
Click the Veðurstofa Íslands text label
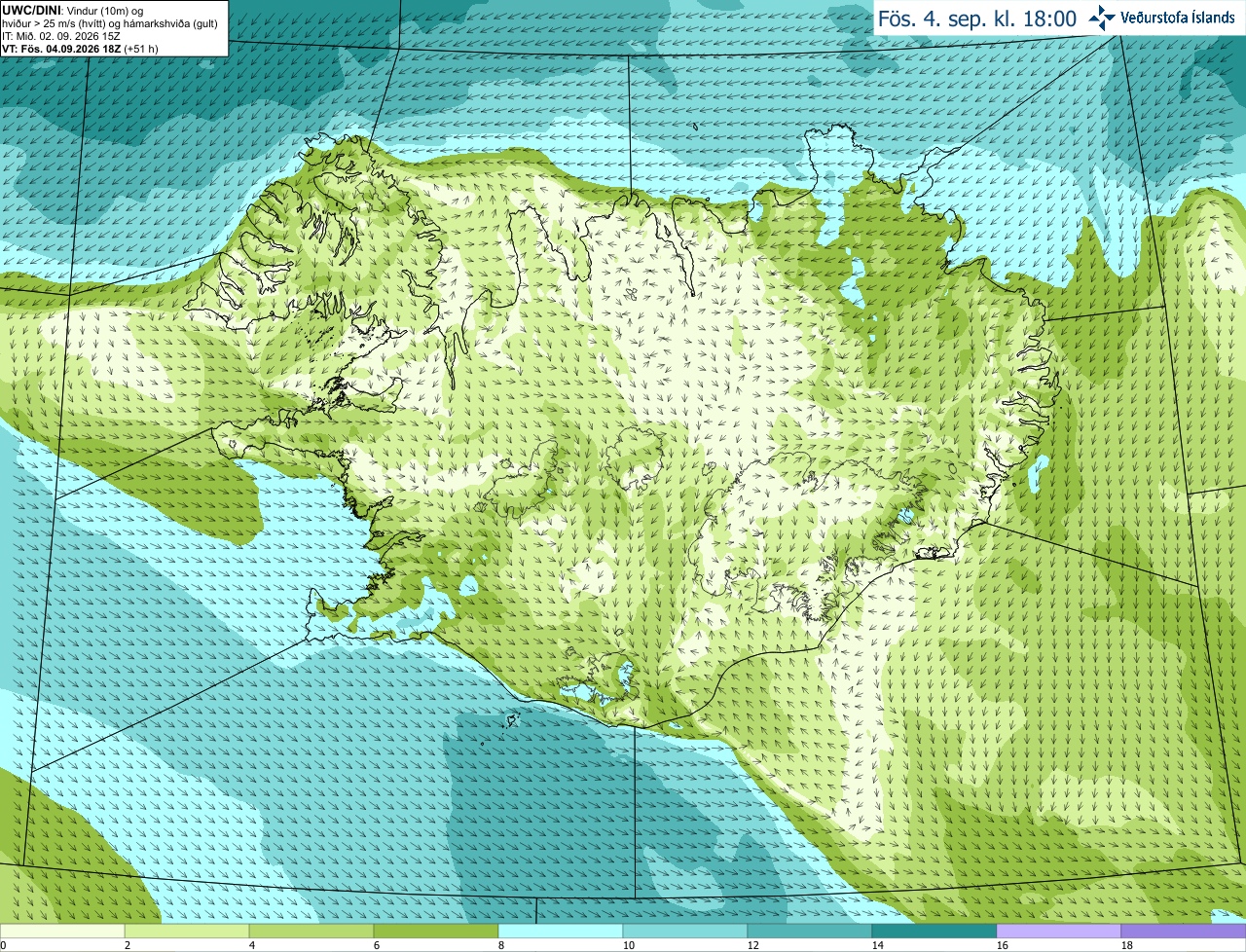(1177, 18)
